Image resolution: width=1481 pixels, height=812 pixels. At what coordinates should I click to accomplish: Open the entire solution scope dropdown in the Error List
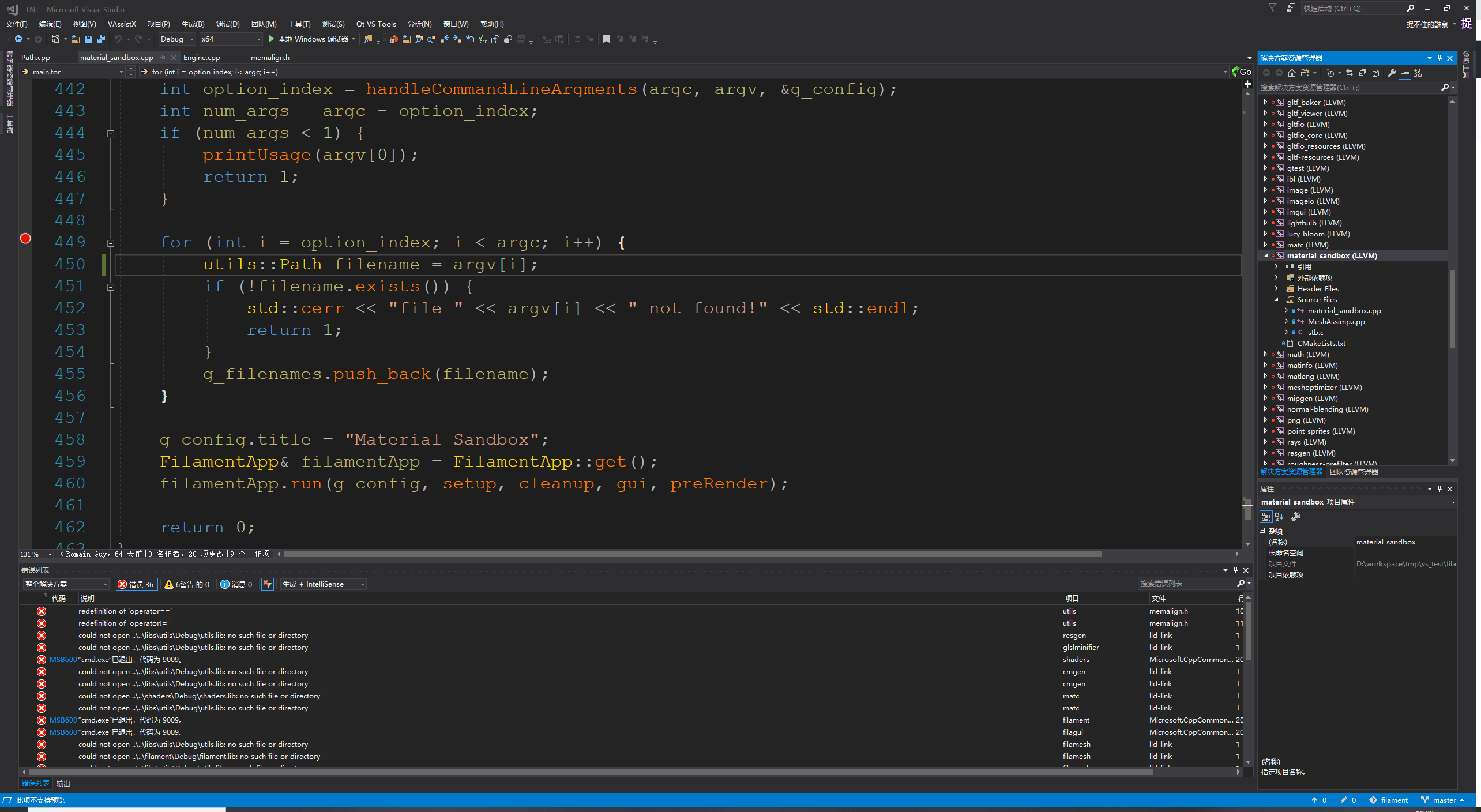(x=66, y=584)
